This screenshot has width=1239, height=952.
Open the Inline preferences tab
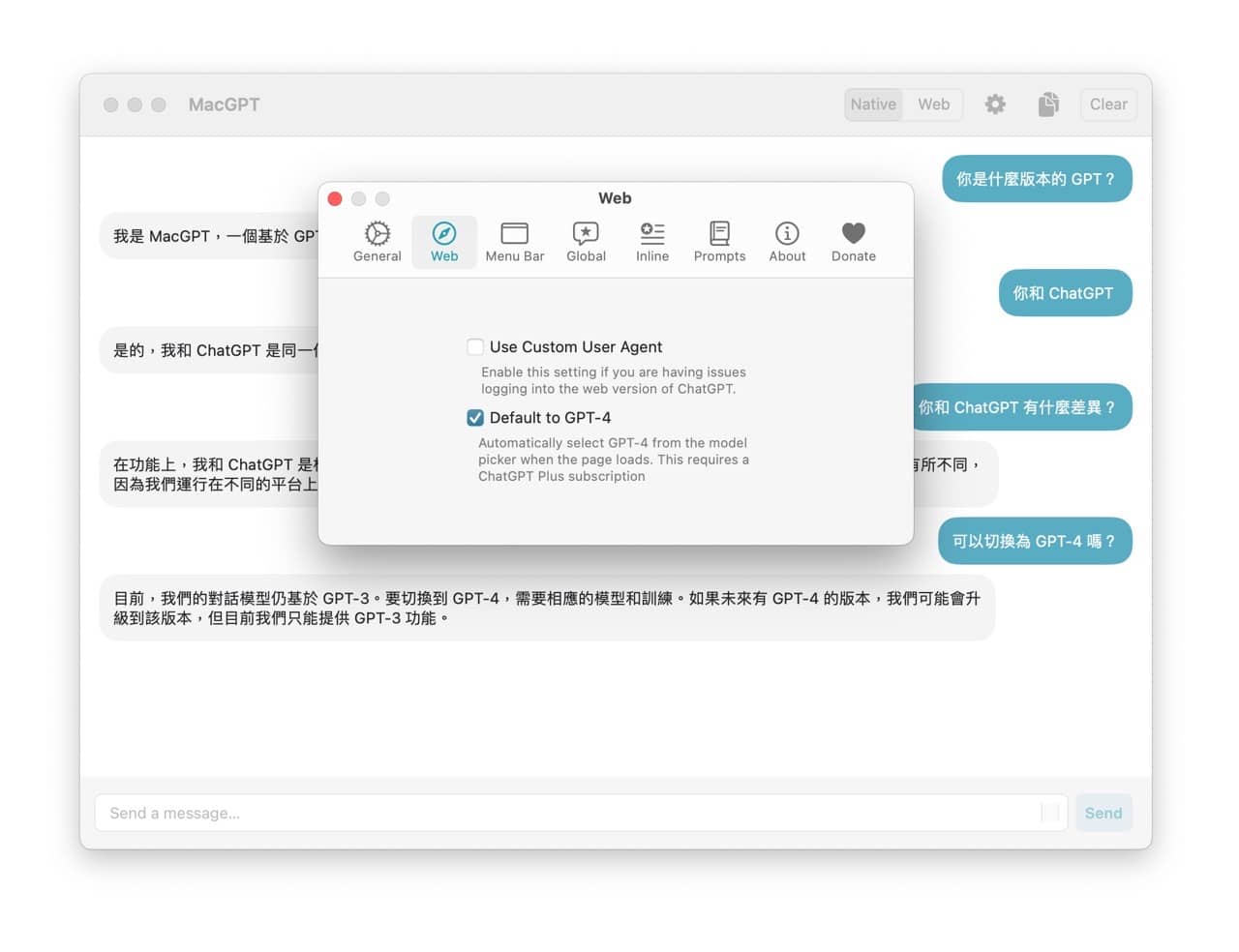tap(652, 242)
